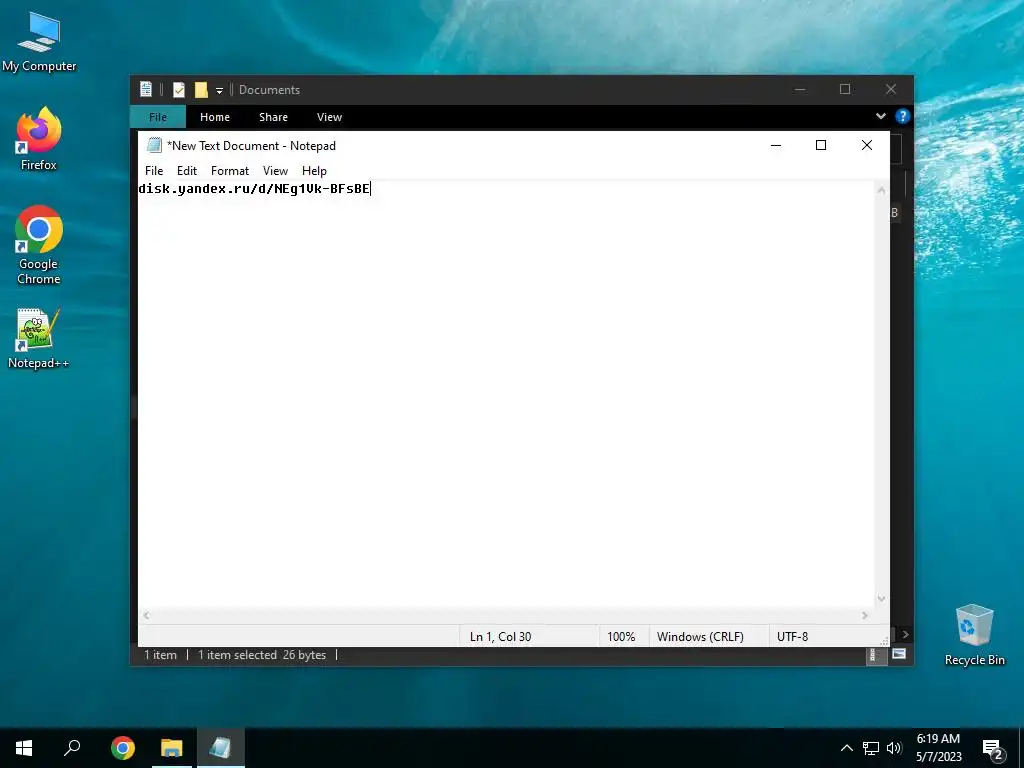Click '1 item selected 26 bytes' status text
This screenshot has height=768, width=1024.
262,655
